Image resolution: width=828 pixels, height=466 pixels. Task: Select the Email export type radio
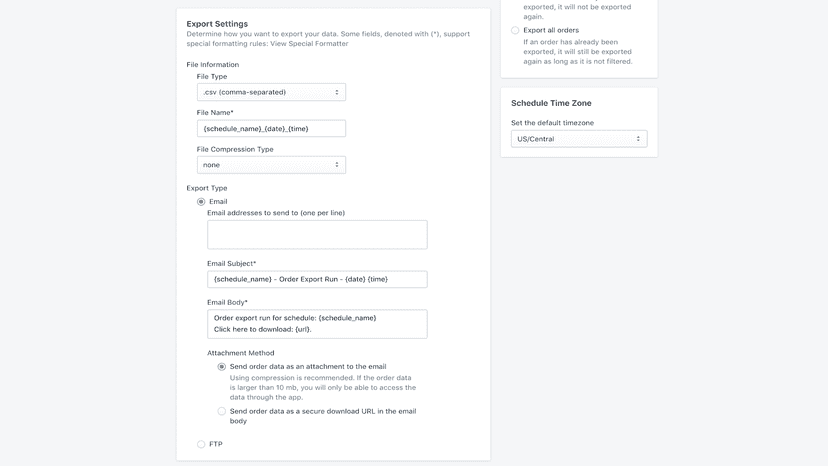pyautogui.click(x=201, y=202)
